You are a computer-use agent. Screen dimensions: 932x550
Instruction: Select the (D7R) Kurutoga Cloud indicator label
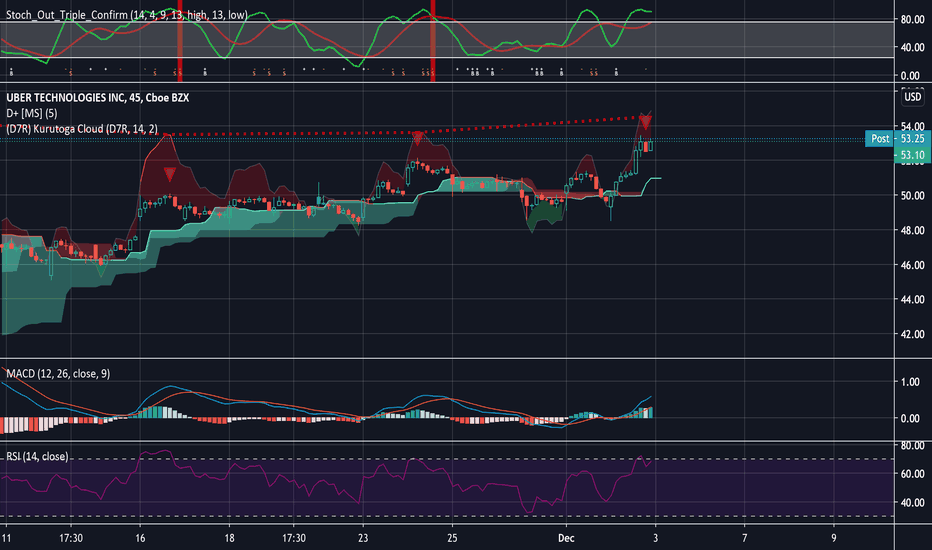click(82, 128)
